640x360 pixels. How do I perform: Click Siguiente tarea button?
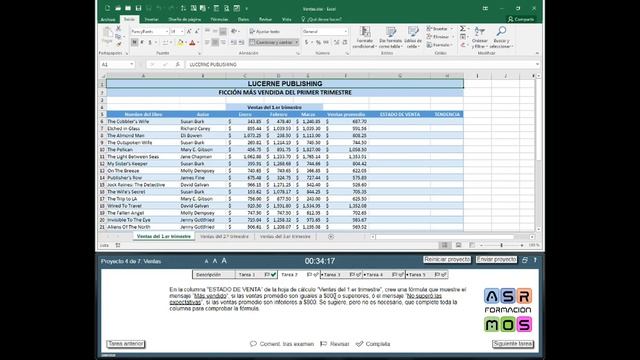[513, 344]
